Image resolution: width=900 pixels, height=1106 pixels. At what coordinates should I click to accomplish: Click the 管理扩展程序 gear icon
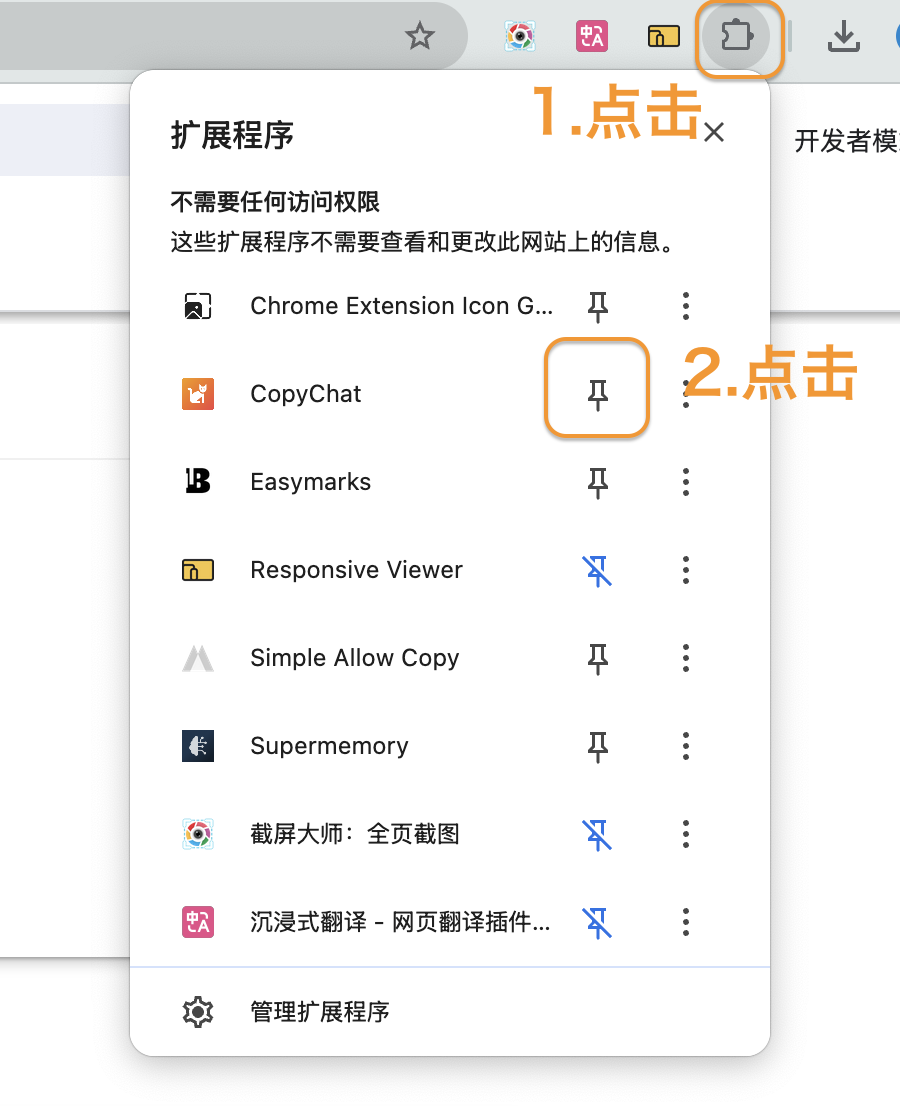pos(197,1011)
